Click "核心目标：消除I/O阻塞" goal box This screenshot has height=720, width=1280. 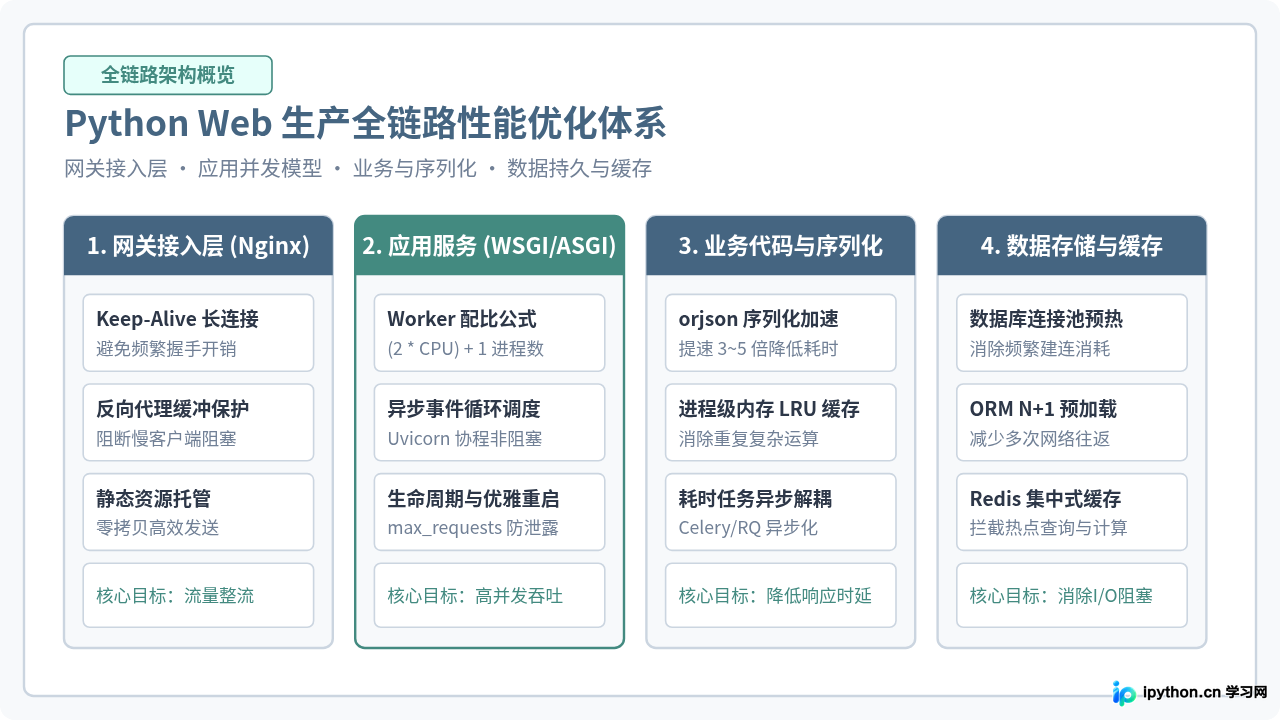click(1072, 595)
